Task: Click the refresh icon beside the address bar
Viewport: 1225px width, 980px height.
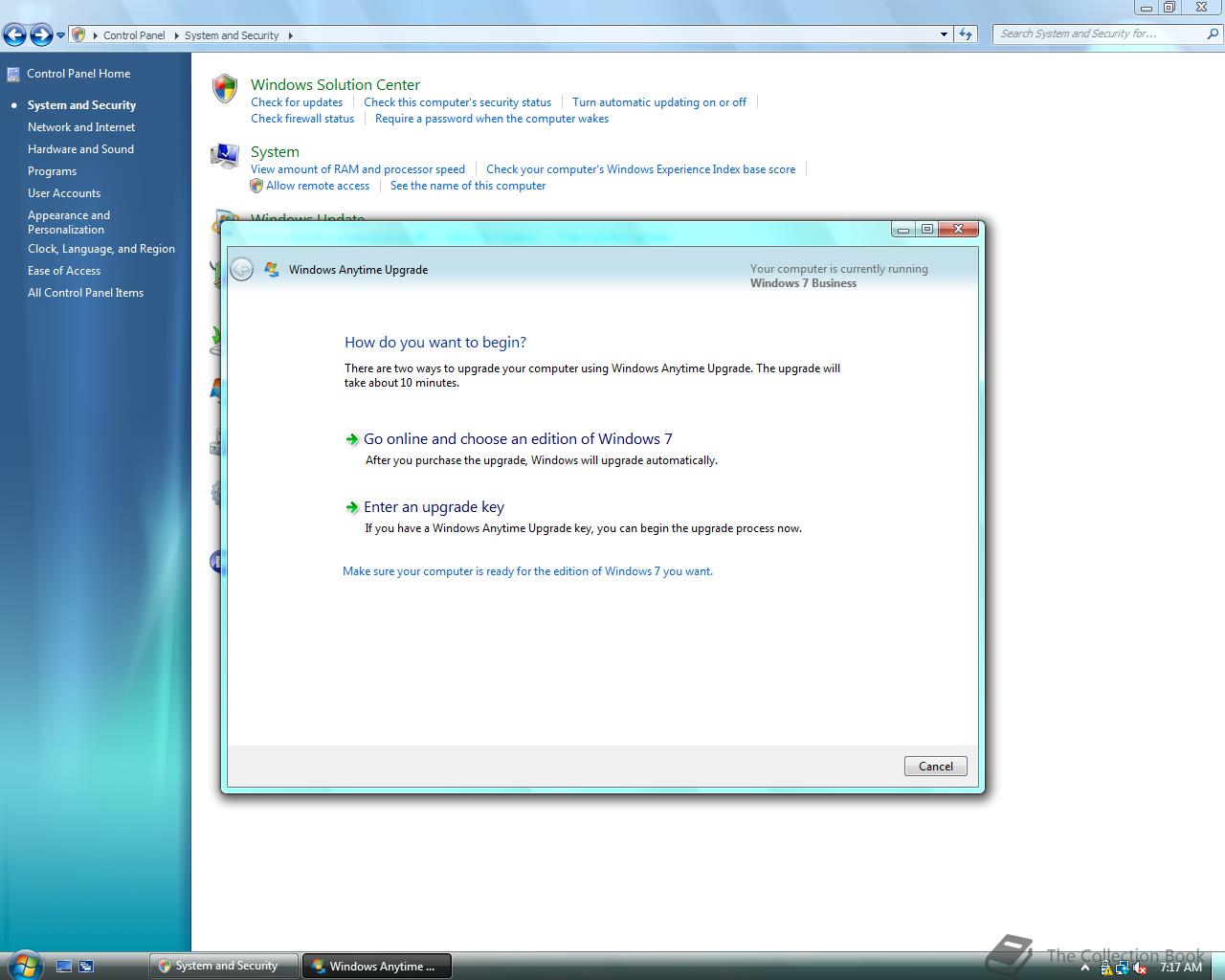Action: tap(966, 33)
